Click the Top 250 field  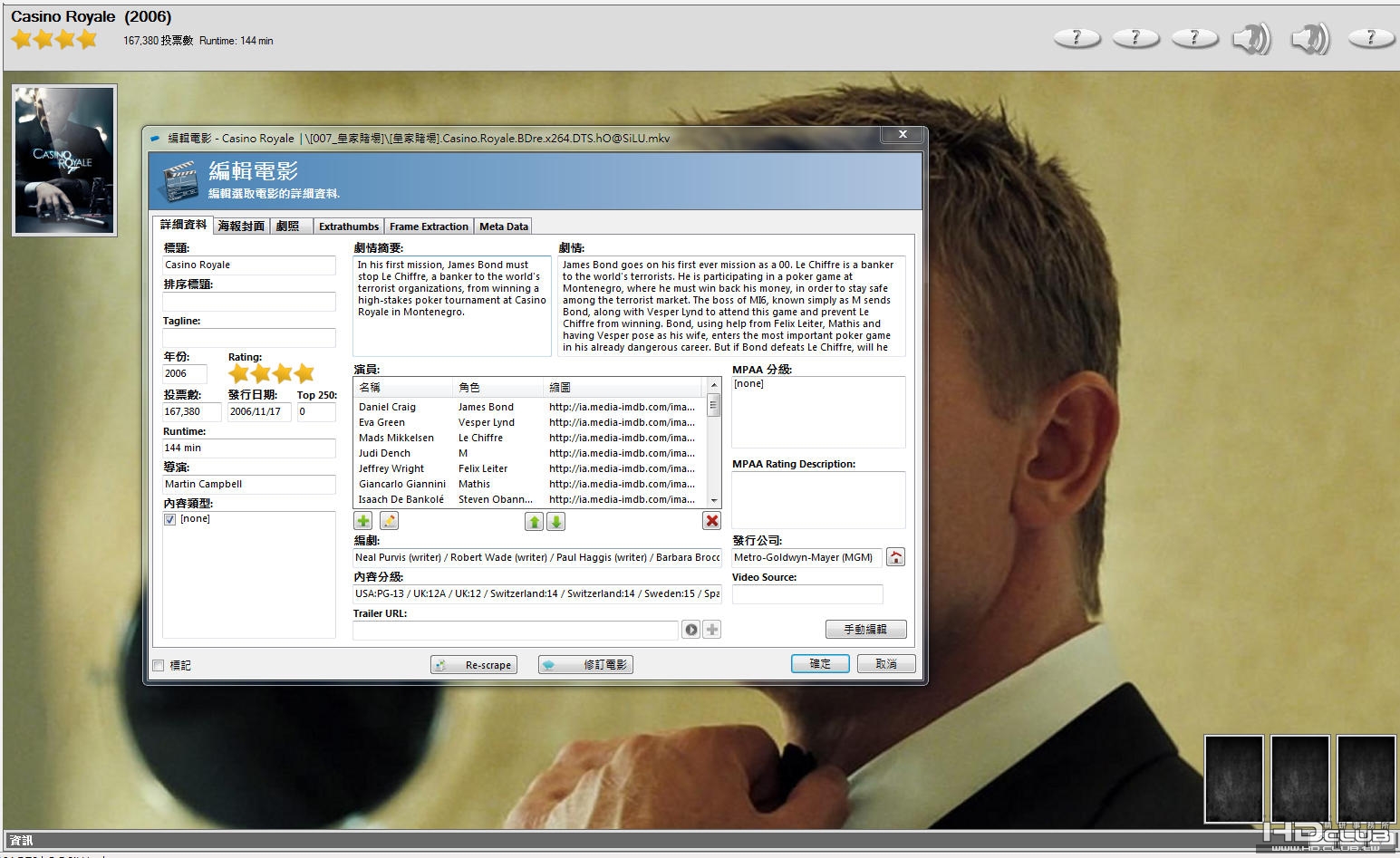(x=316, y=411)
